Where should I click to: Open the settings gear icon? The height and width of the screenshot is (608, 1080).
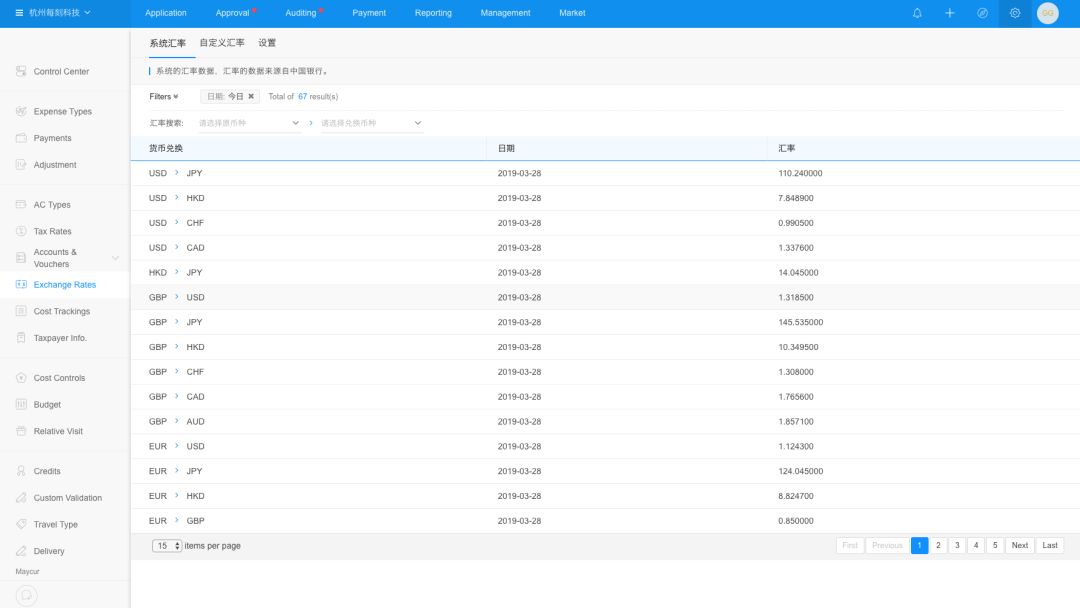[x=1015, y=13]
